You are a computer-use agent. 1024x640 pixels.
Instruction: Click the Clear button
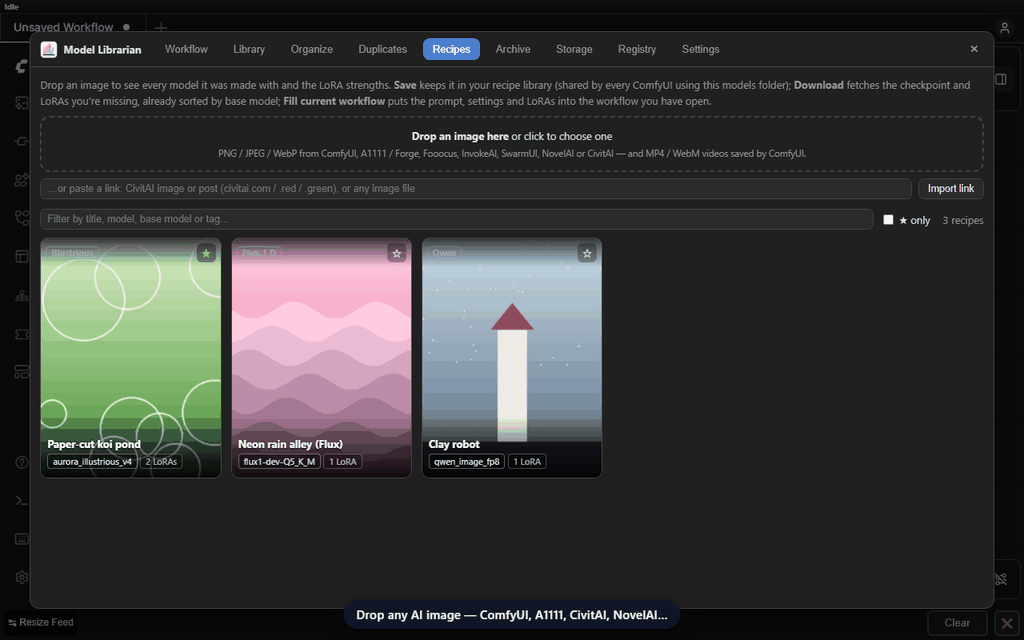[x=957, y=622]
